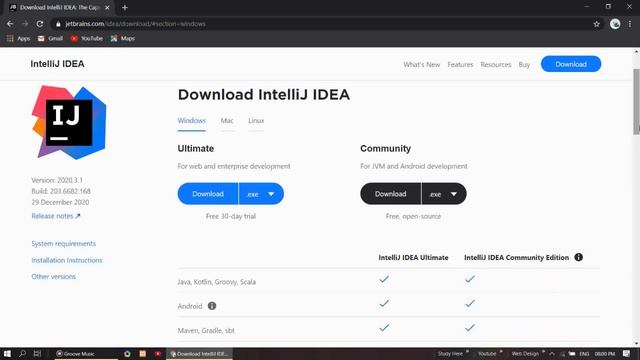Open Resources in navigation
The image size is (640, 360).
[x=496, y=64]
